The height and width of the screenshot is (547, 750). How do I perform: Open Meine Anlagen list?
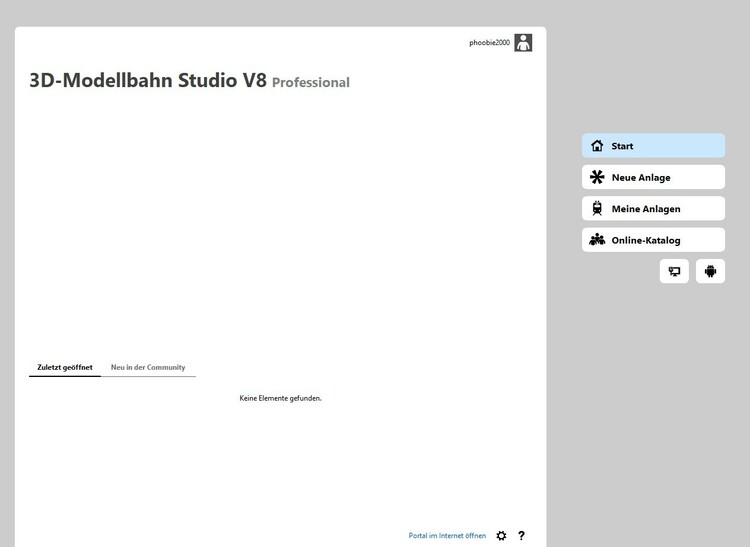pyautogui.click(x=653, y=208)
